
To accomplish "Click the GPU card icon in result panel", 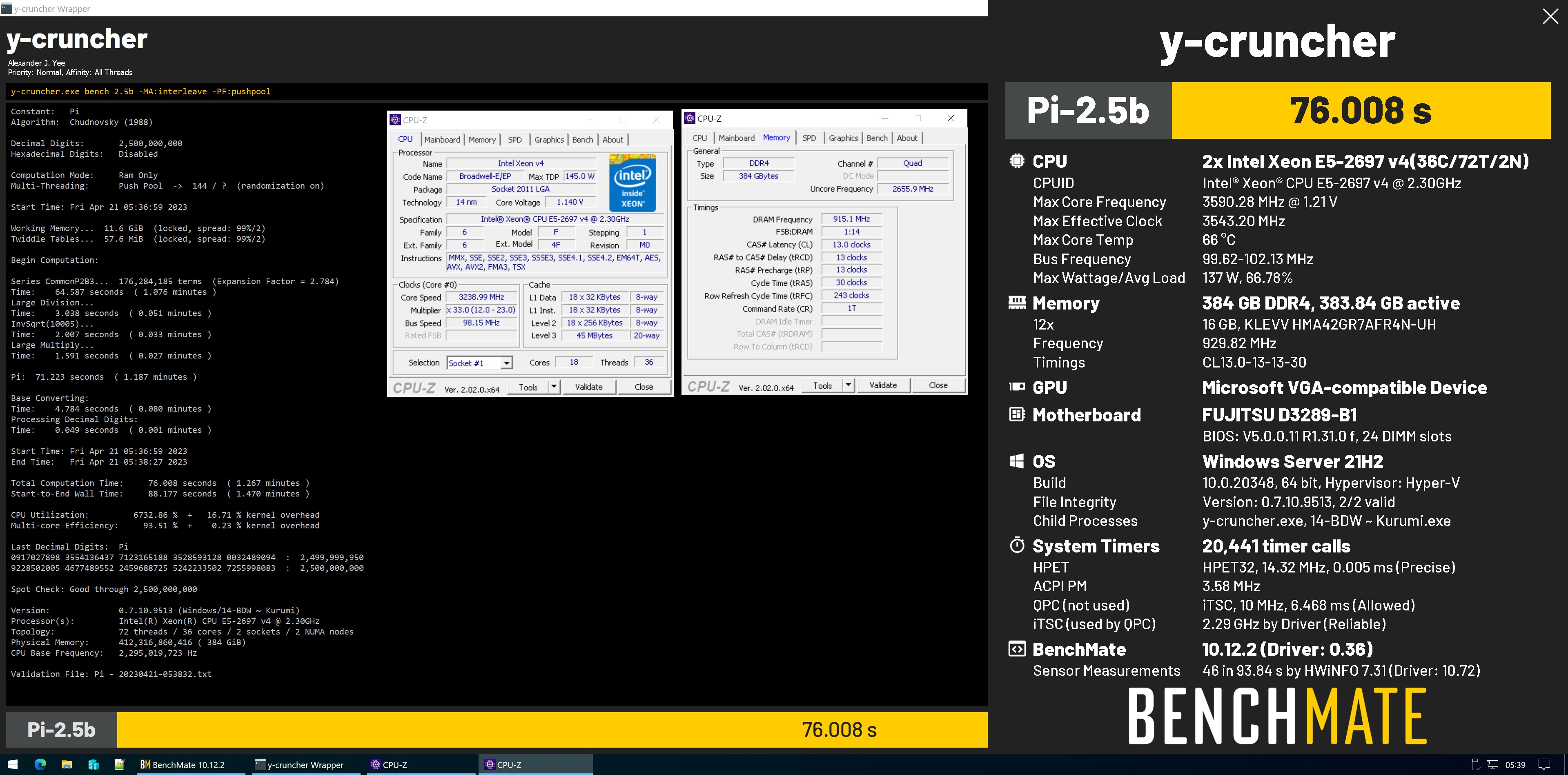I will point(1016,387).
